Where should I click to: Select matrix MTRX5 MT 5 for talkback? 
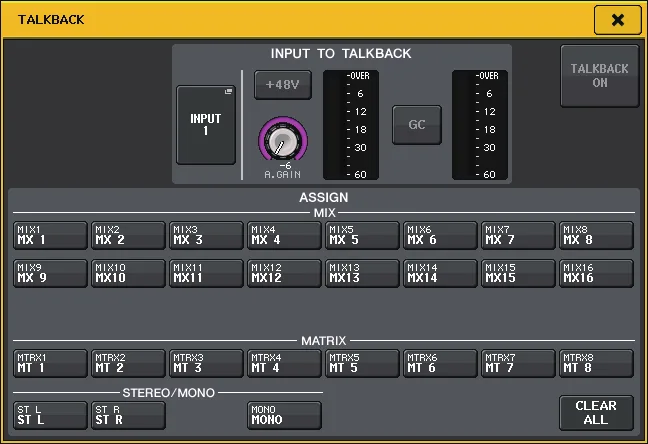coord(362,363)
